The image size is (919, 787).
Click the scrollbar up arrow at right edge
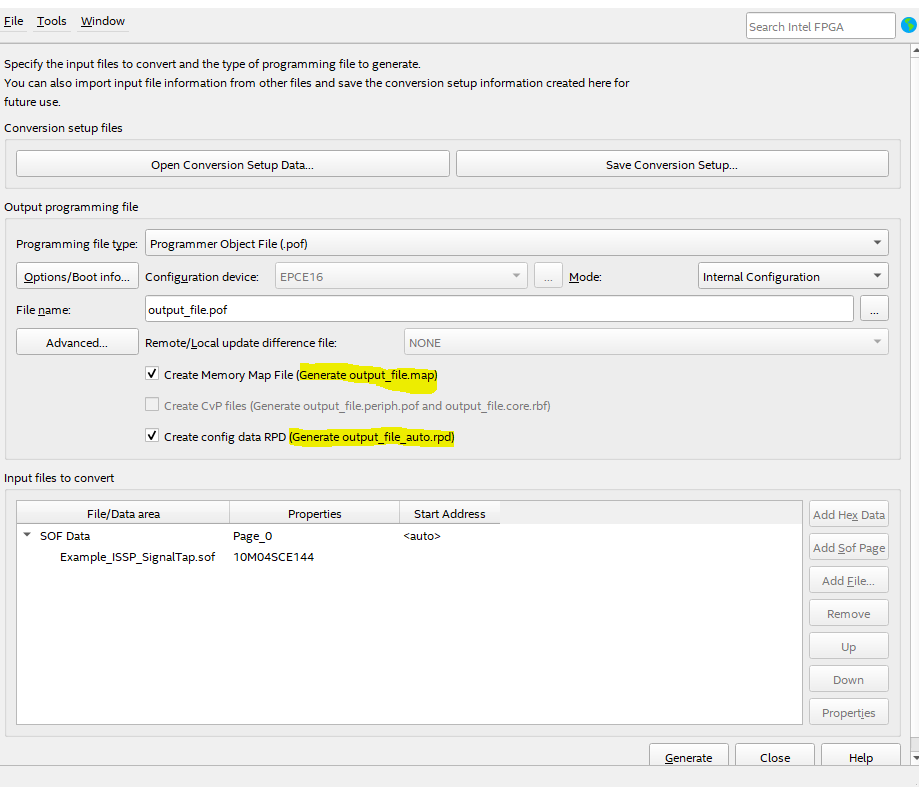tap(915, 51)
